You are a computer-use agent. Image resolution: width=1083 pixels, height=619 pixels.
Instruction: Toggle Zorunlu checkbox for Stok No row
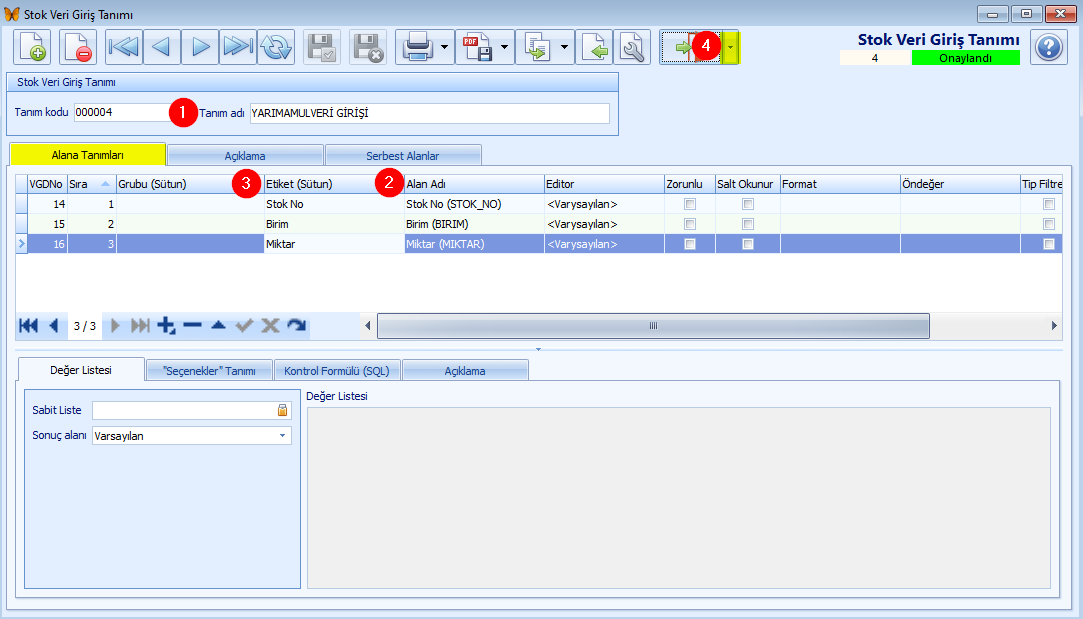coord(689,204)
